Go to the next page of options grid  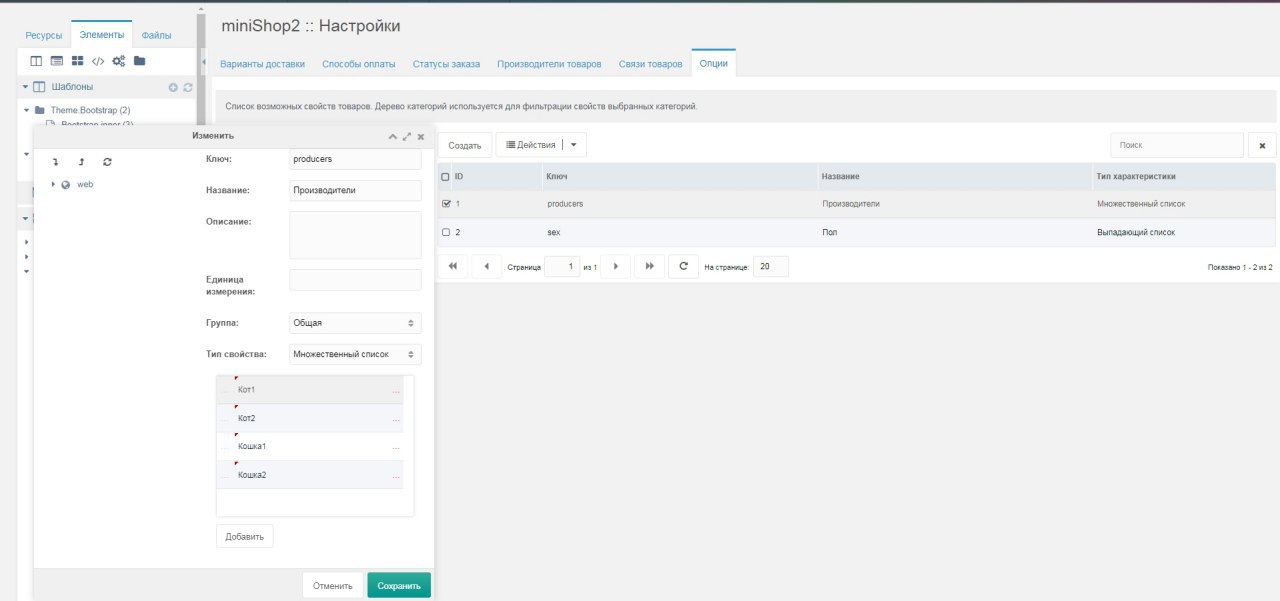pos(616,267)
